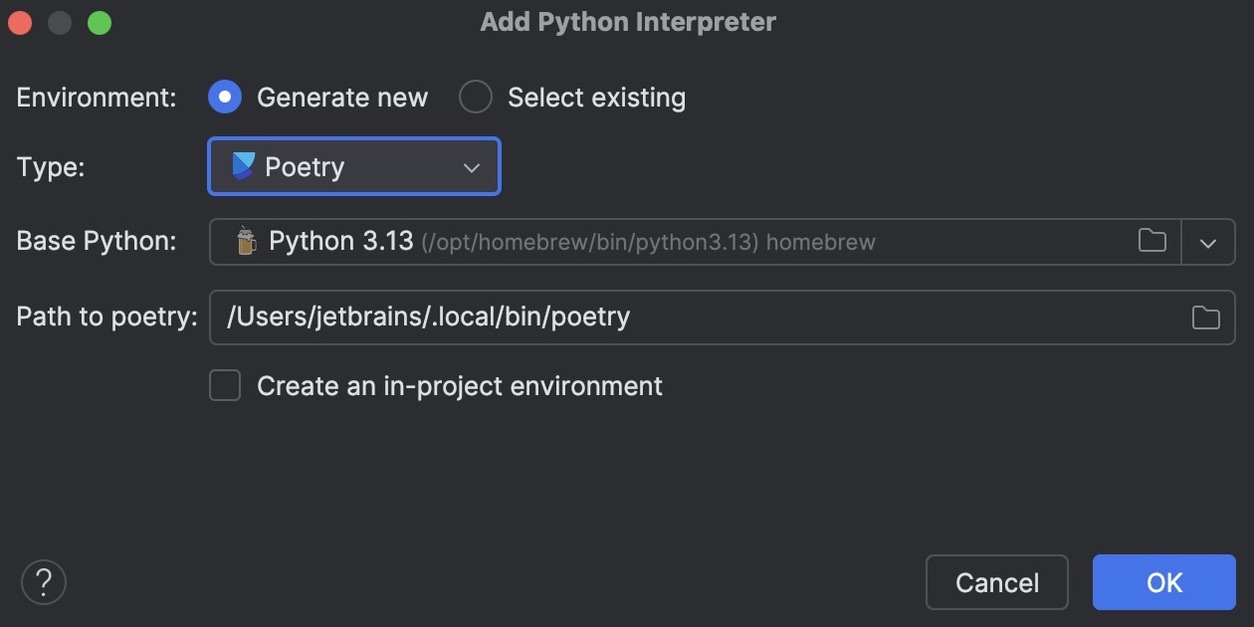Select the Python 3.13 entry text
The height and width of the screenshot is (627, 1254).
[340, 241]
